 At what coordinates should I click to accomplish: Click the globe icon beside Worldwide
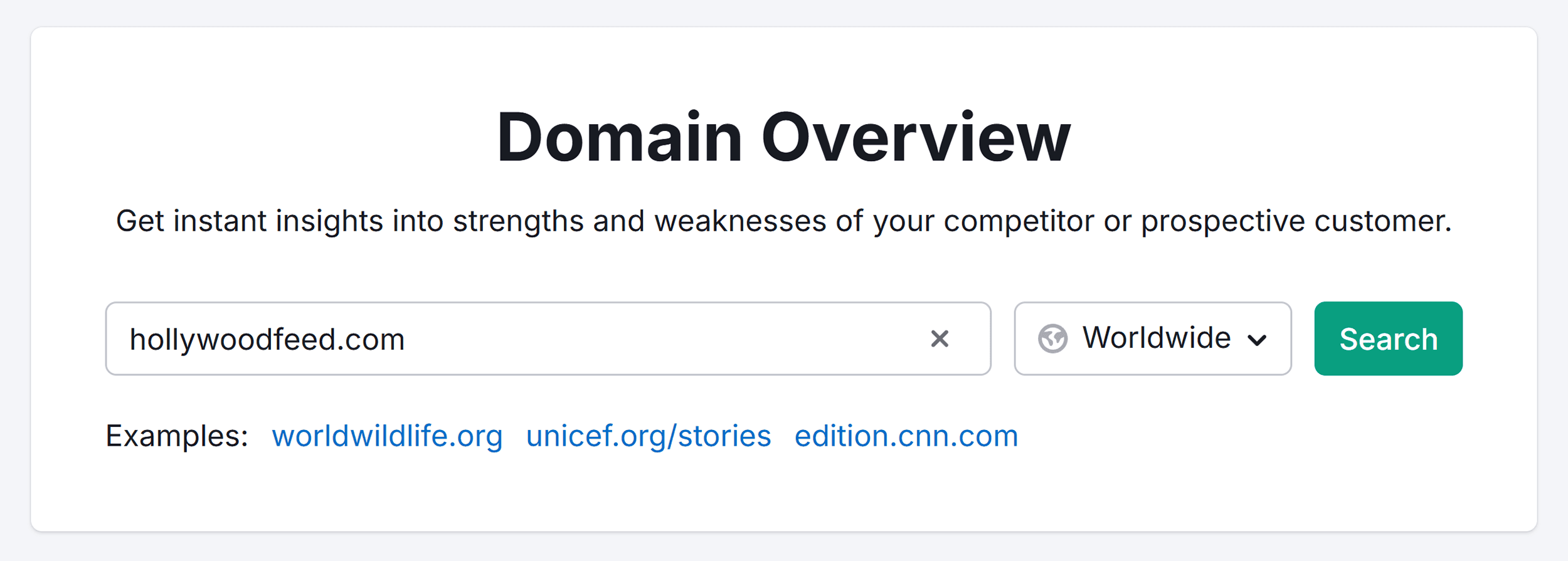click(x=1052, y=338)
